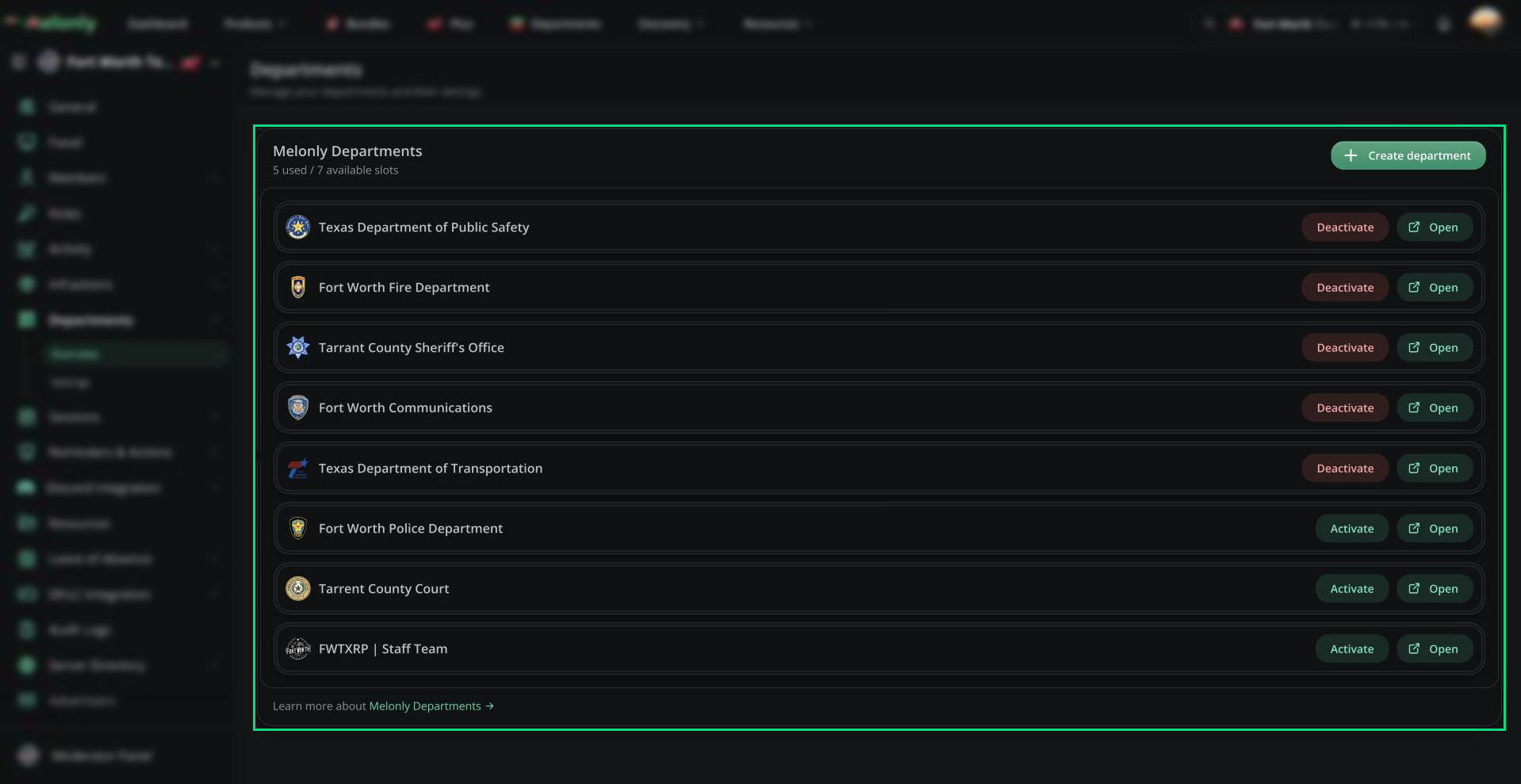The width and height of the screenshot is (1521, 784).
Task: Click the '5 used / 7 available slots' text
Action: point(335,170)
